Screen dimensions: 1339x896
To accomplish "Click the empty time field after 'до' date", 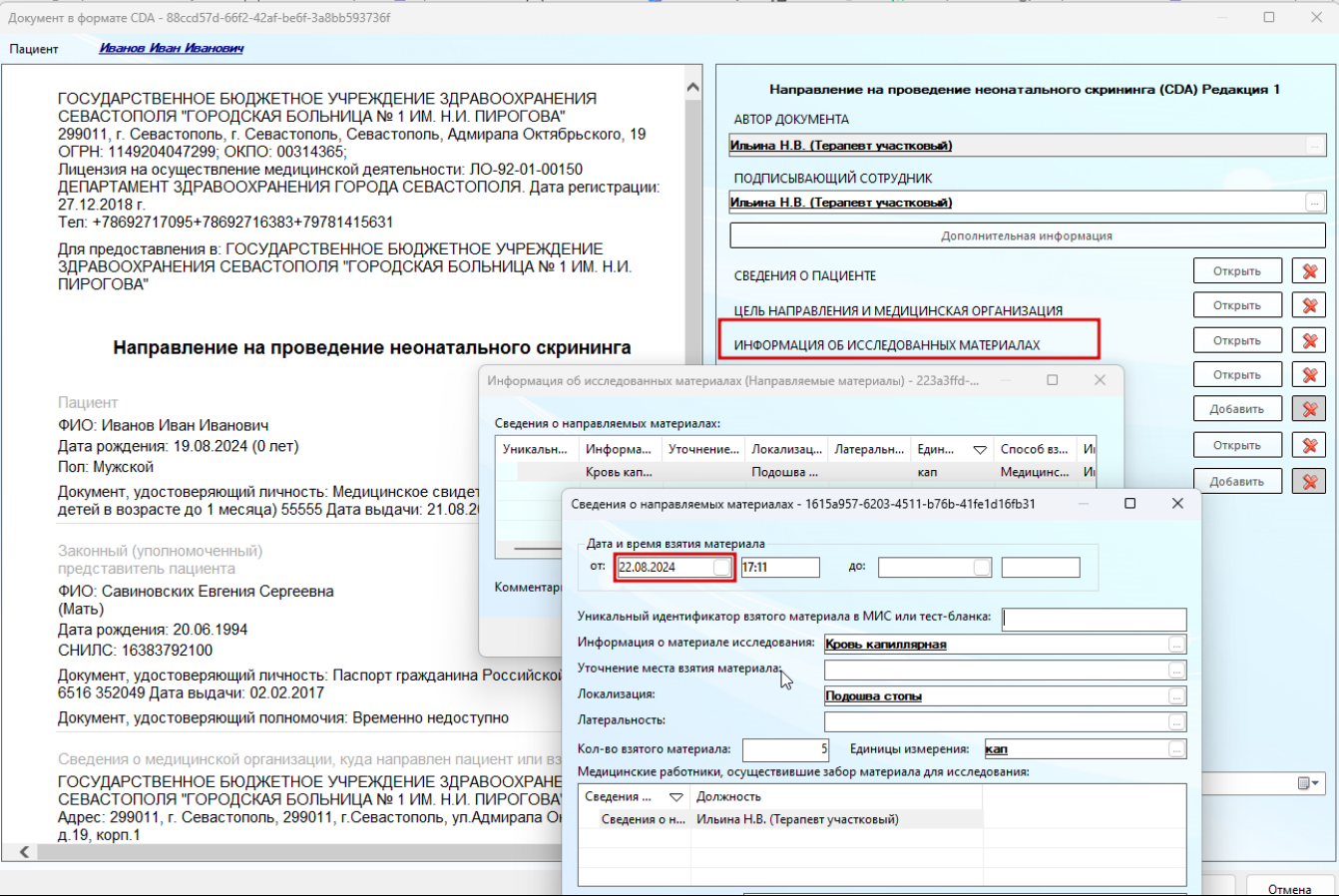I will tap(1041, 568).
